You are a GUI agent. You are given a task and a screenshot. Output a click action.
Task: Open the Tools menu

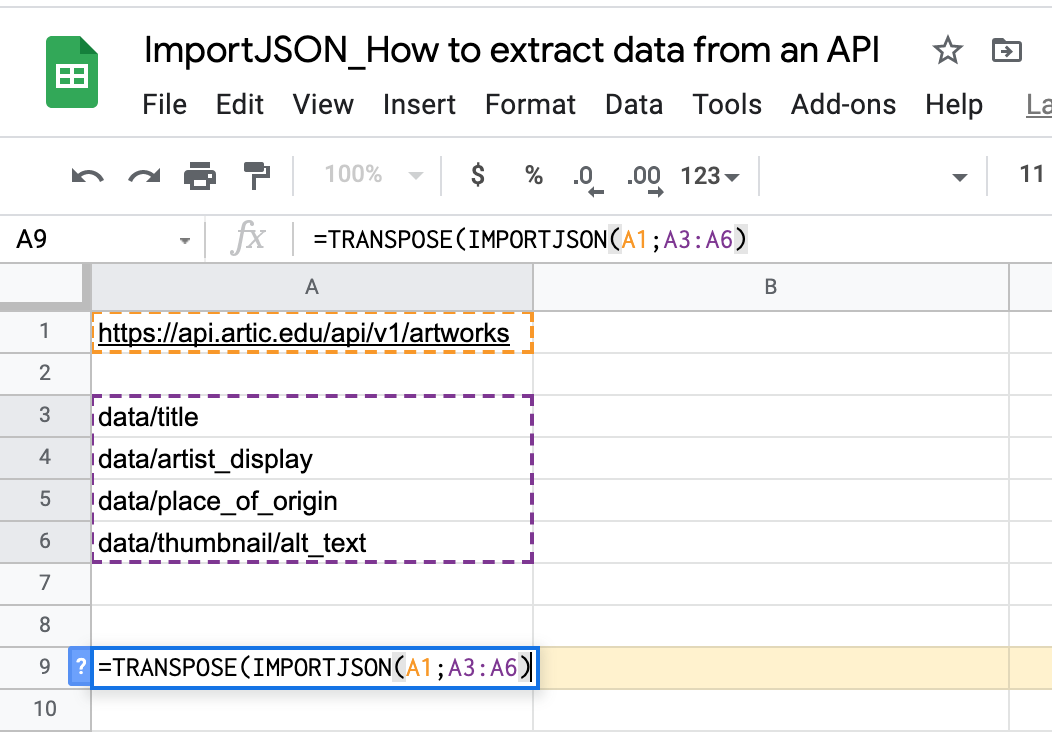[x=727, y=105]
